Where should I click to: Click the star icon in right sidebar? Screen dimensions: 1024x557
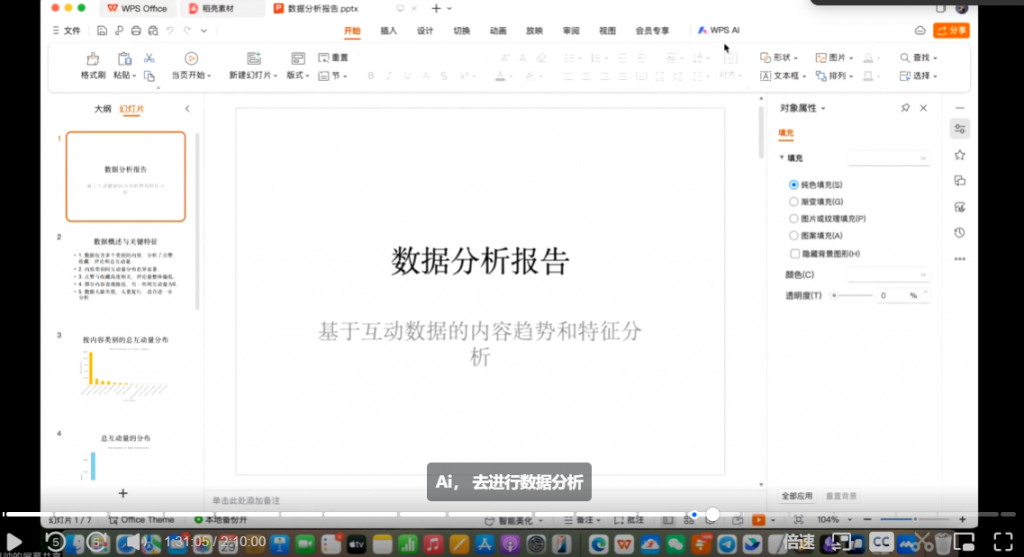[960, 155]
